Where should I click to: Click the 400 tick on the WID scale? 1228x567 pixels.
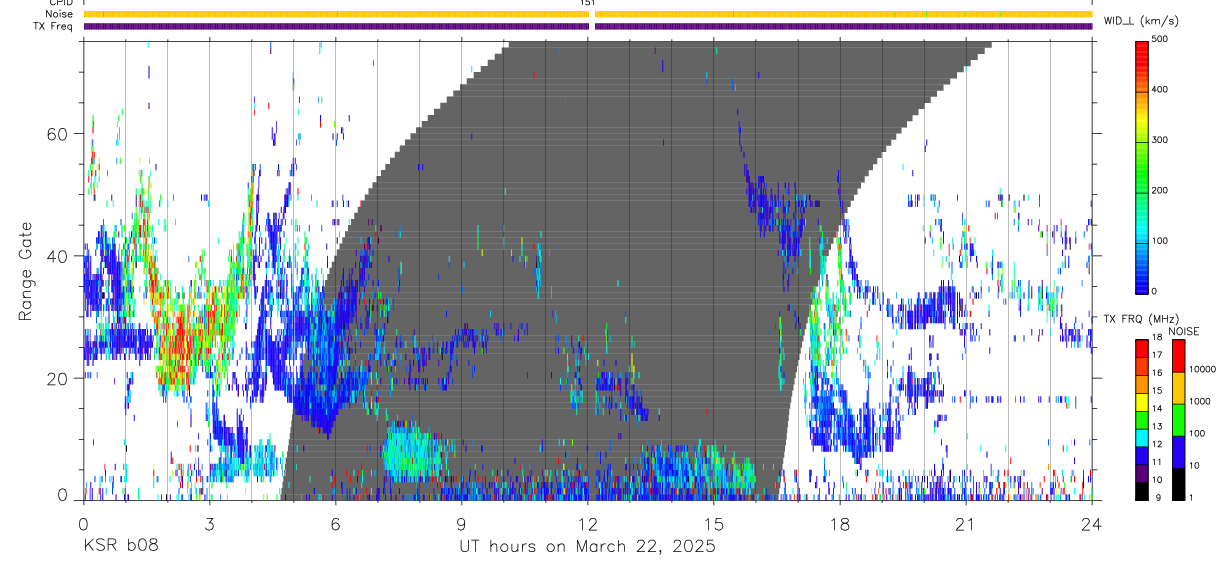1160,90
